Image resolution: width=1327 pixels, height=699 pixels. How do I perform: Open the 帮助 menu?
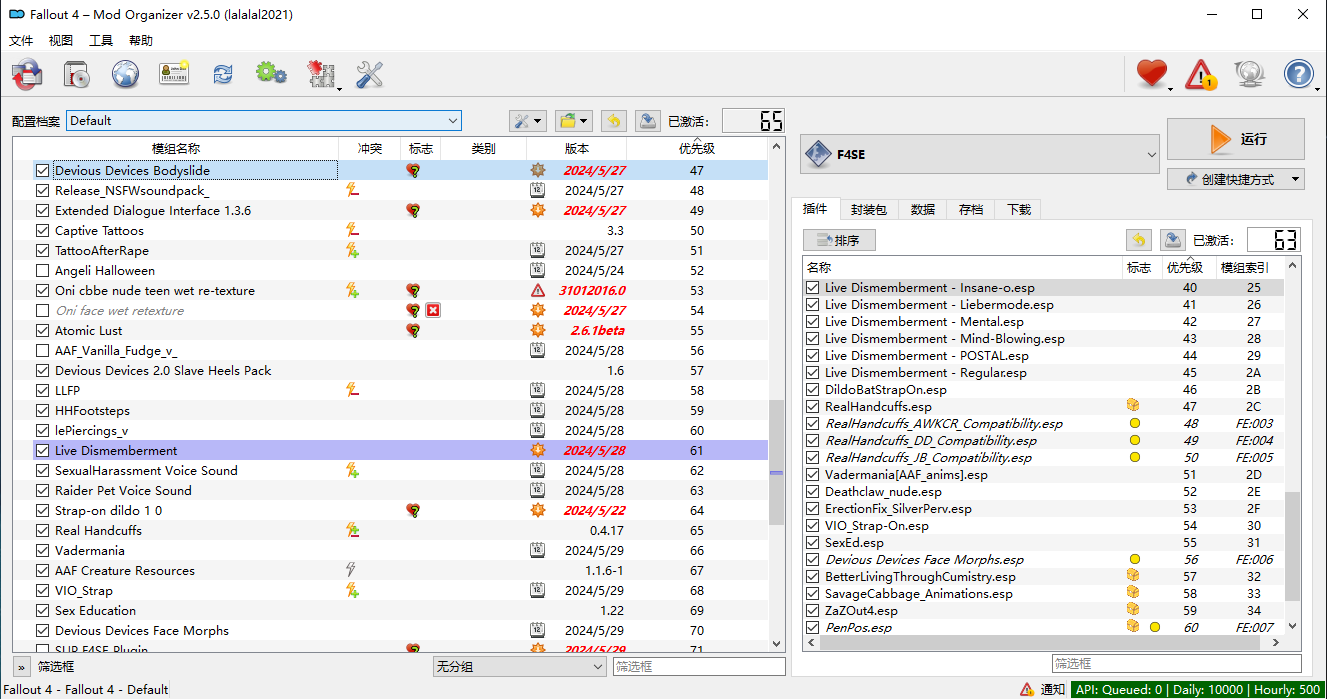[x=141, y=41]
